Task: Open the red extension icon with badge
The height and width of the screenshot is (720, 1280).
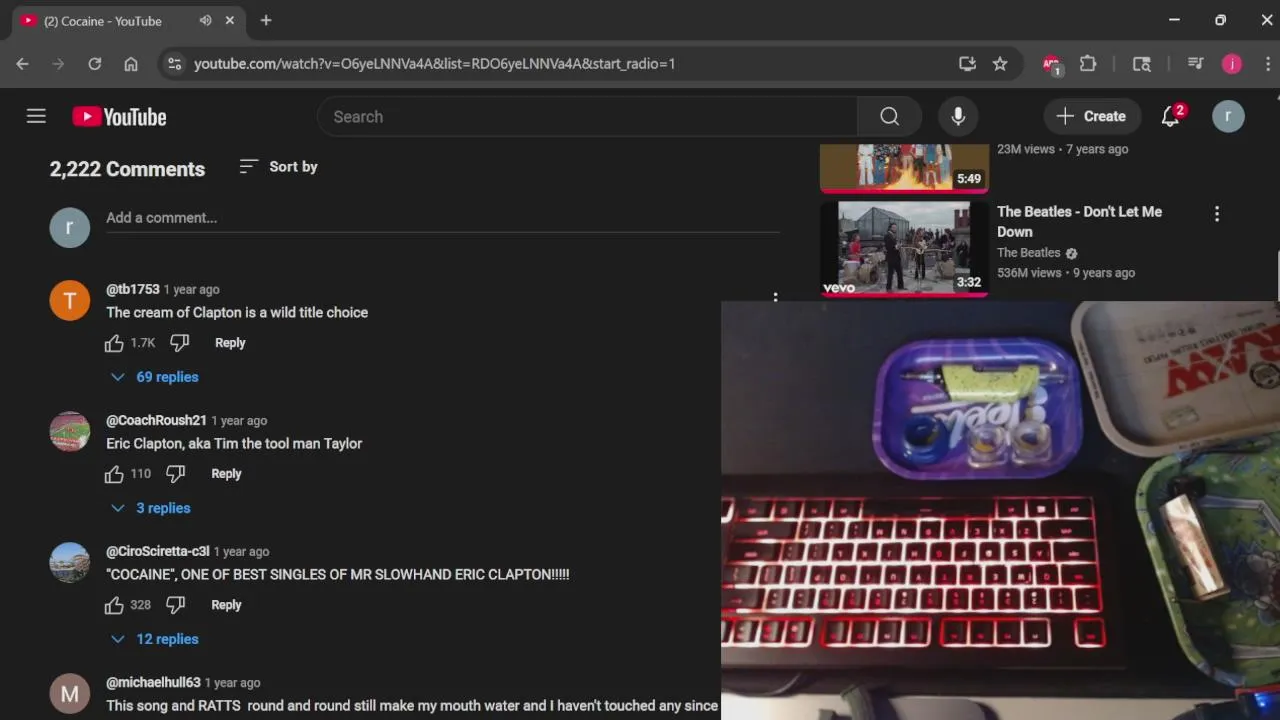Action: coord(1051,64)
